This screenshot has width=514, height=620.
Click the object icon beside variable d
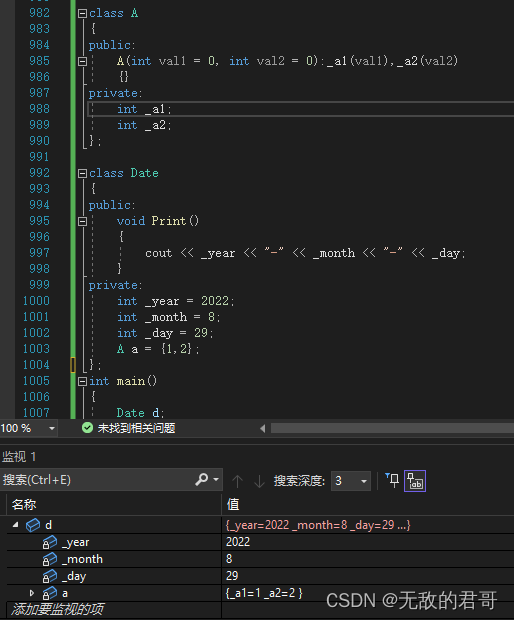point(33,525)
